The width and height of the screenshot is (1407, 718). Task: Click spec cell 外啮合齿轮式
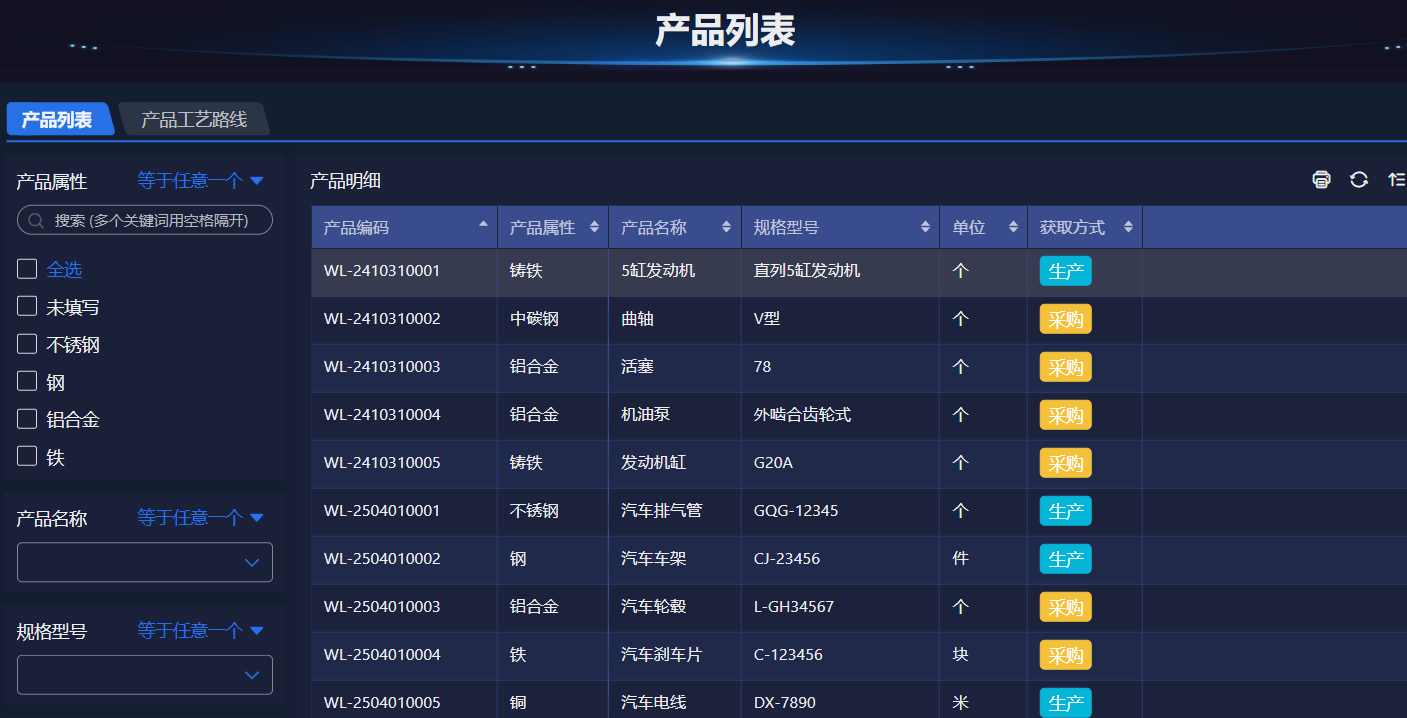(802, 415)
